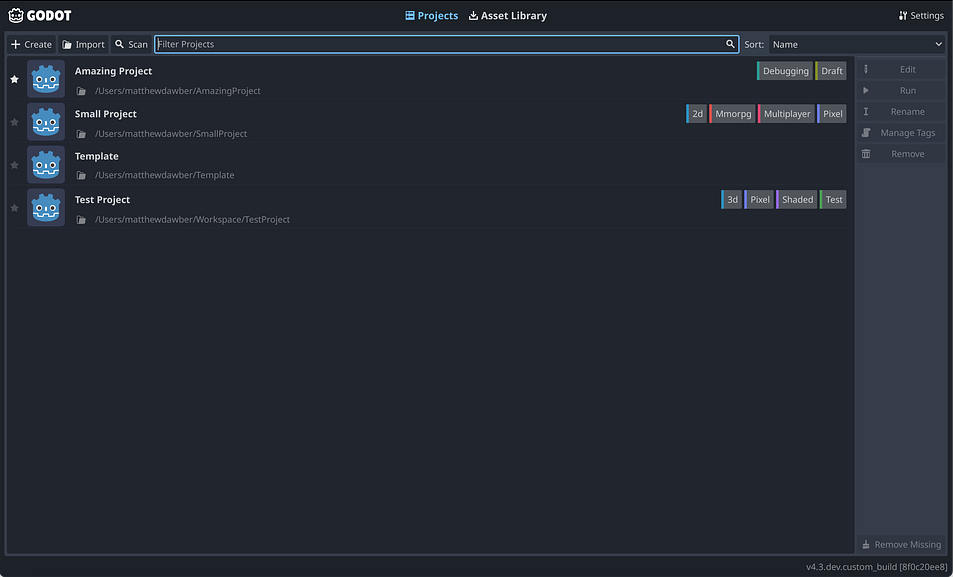Toggle favorite star for Amazing Project
953x577 pixels.
(15, 79)
